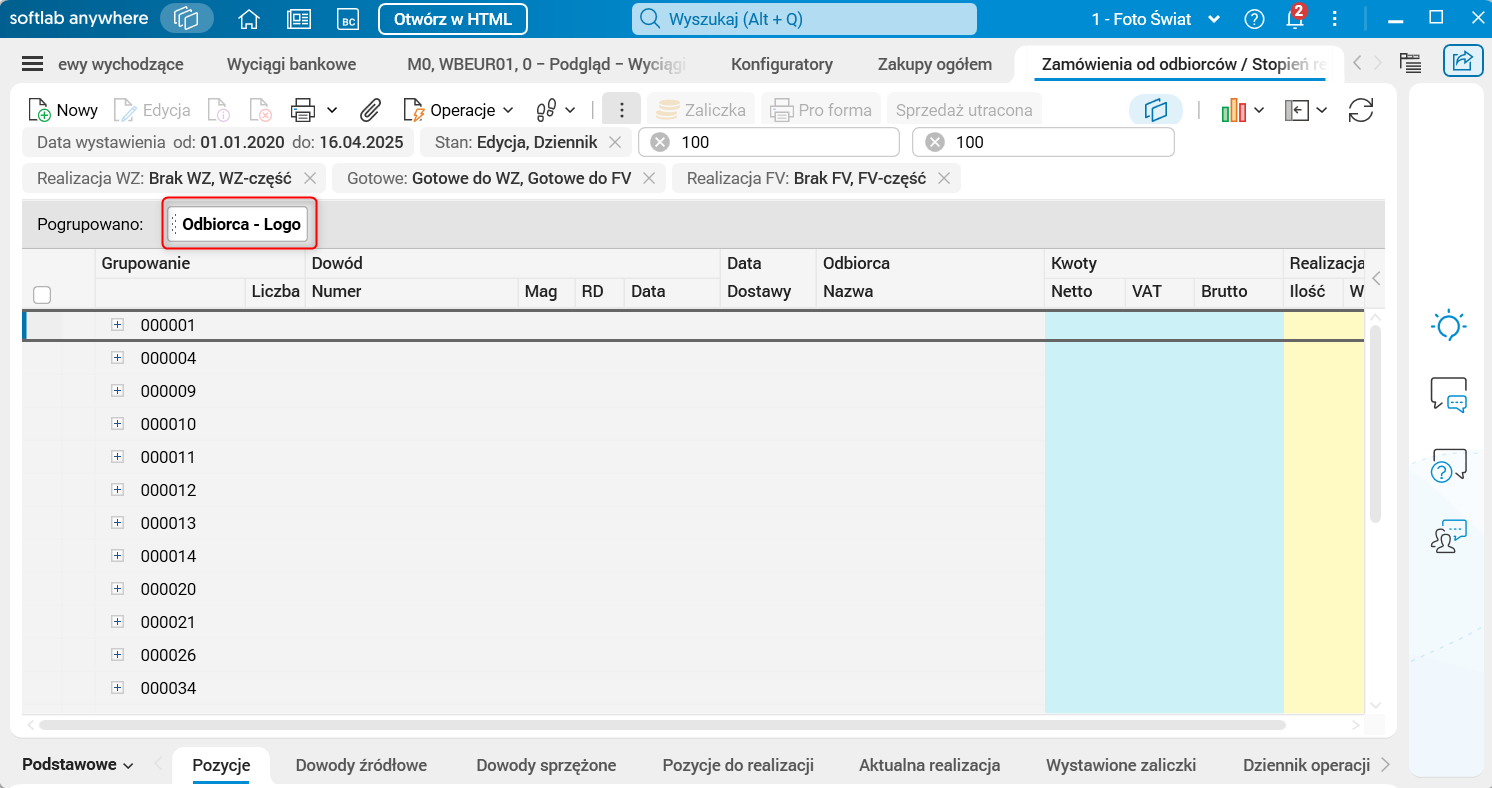Select the 000026 group row
1492x788 pixels.
693,655
